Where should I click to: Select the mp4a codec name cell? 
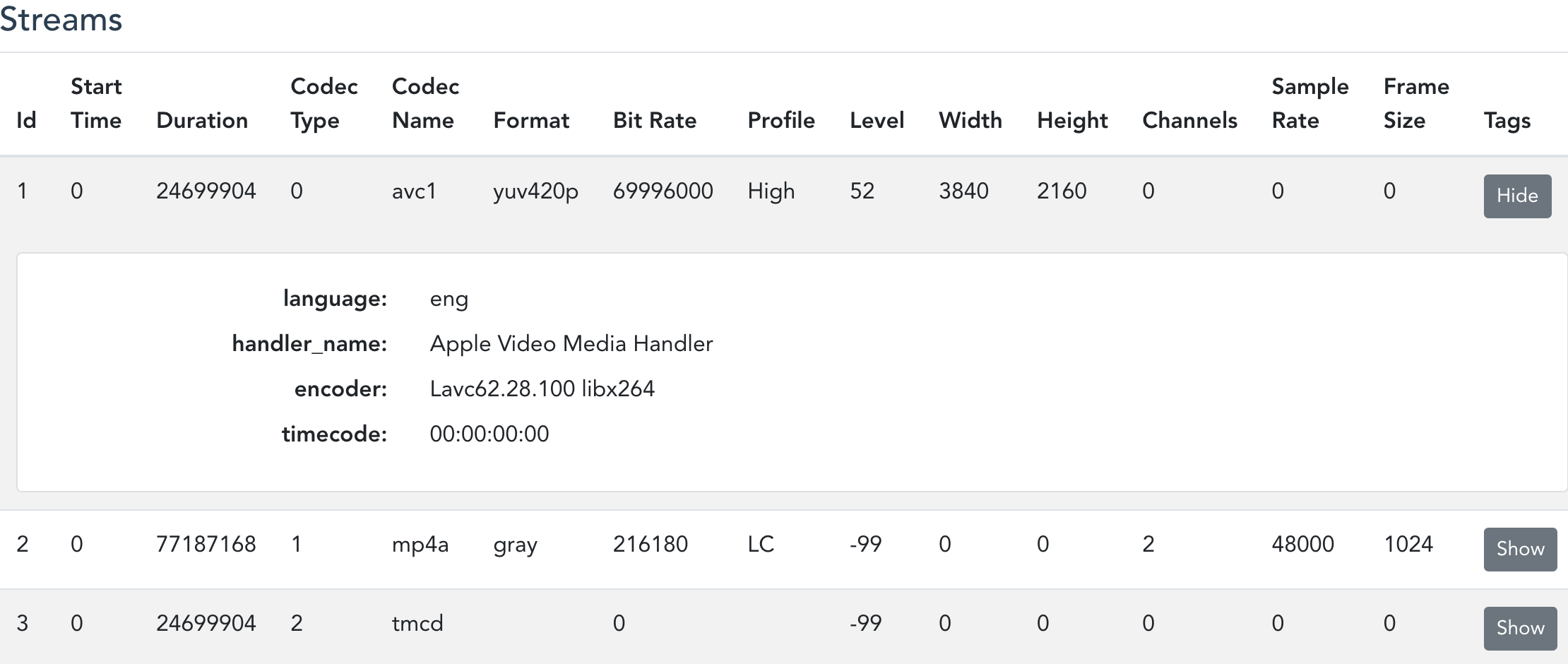(420, 545)
